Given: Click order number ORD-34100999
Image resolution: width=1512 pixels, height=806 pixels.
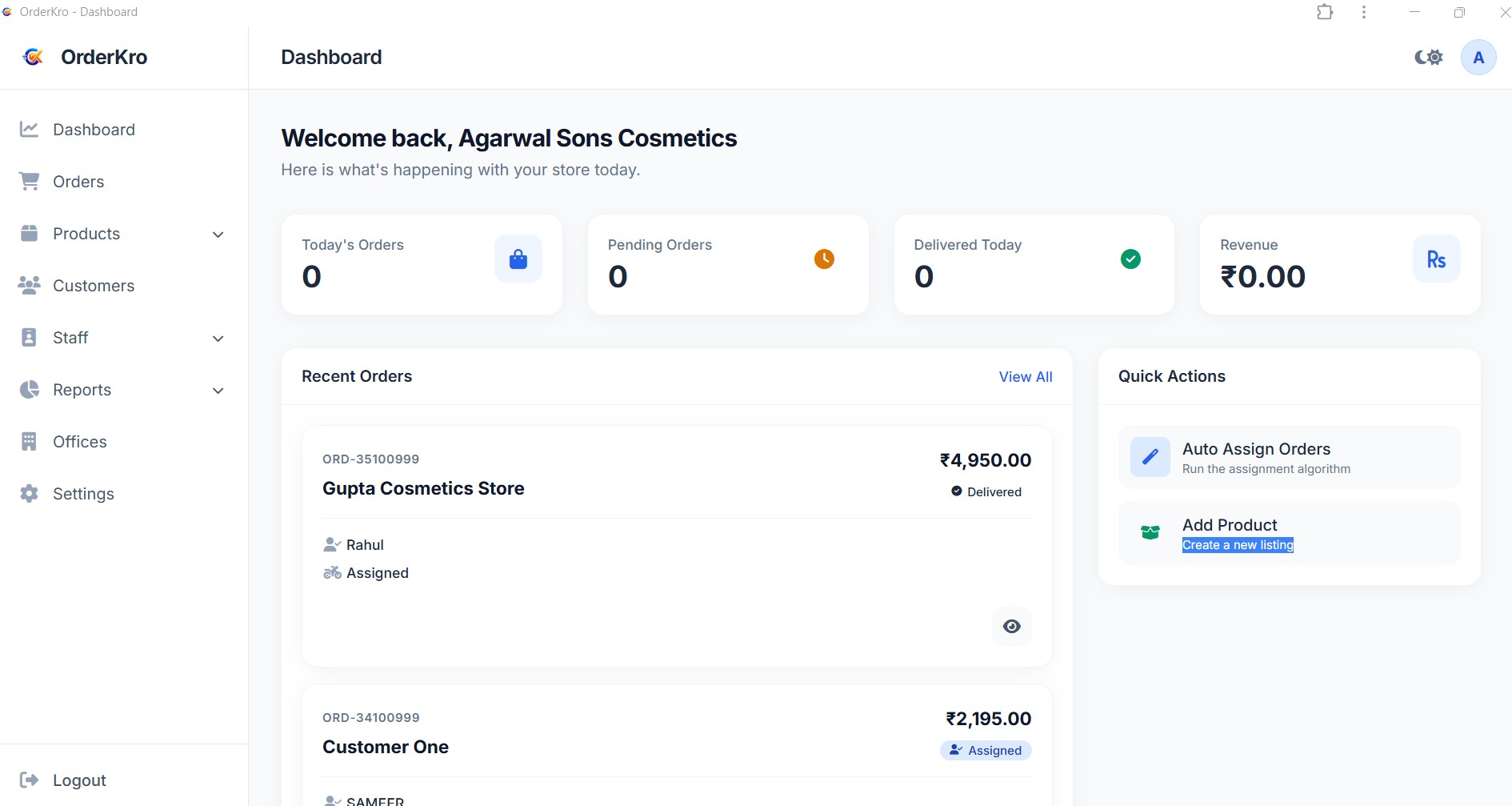Looking at the screenshot, I should (x=370, y=717).
